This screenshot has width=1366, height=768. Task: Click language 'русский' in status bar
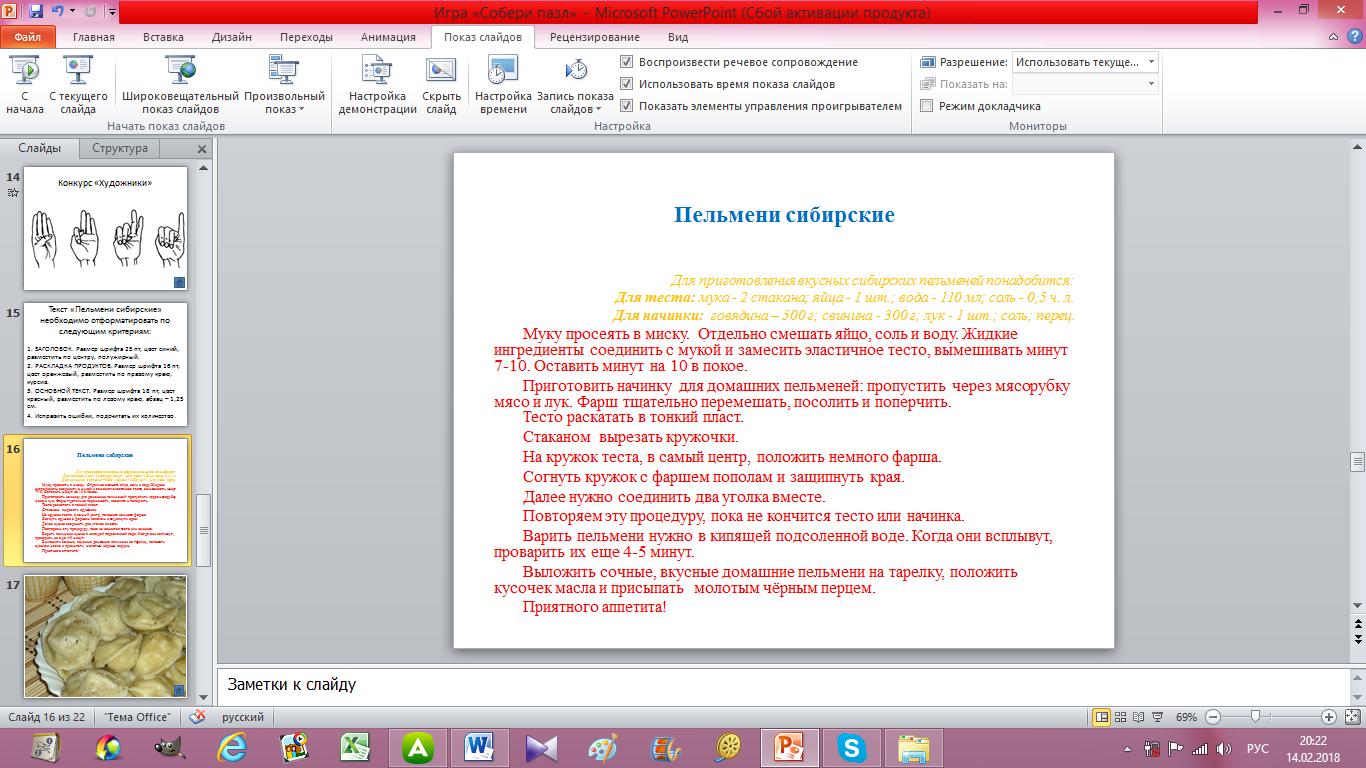[x=243, y=717]
